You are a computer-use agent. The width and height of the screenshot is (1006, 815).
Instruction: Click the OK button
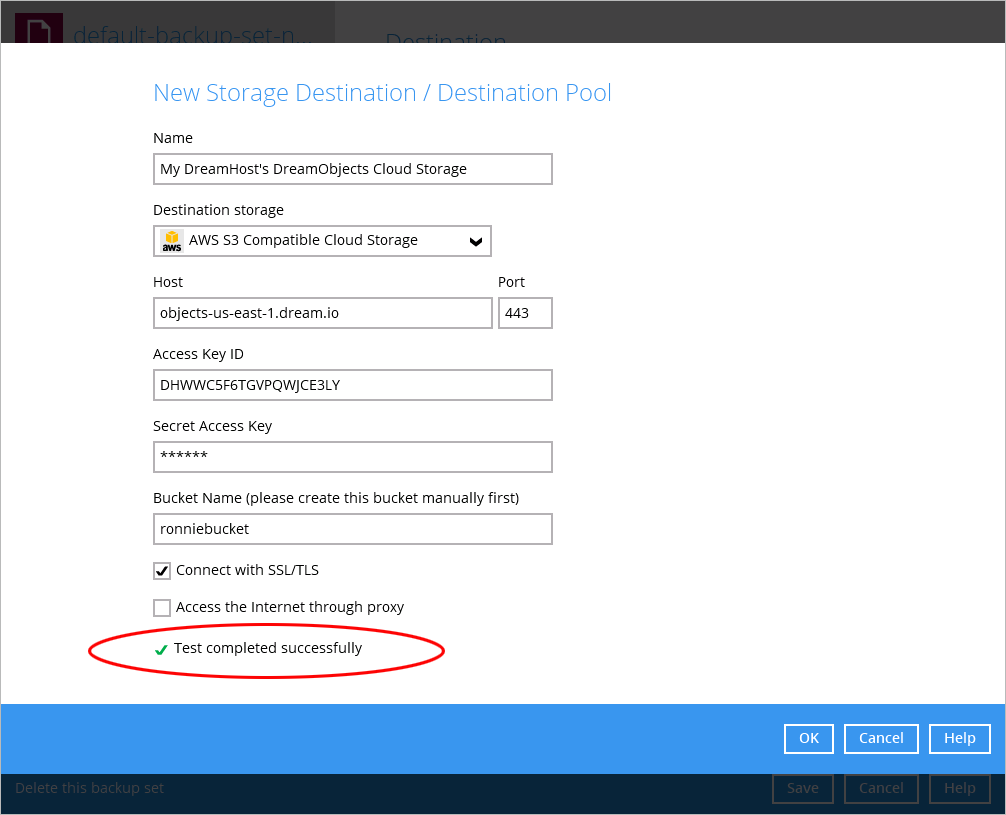coord(808,739)
